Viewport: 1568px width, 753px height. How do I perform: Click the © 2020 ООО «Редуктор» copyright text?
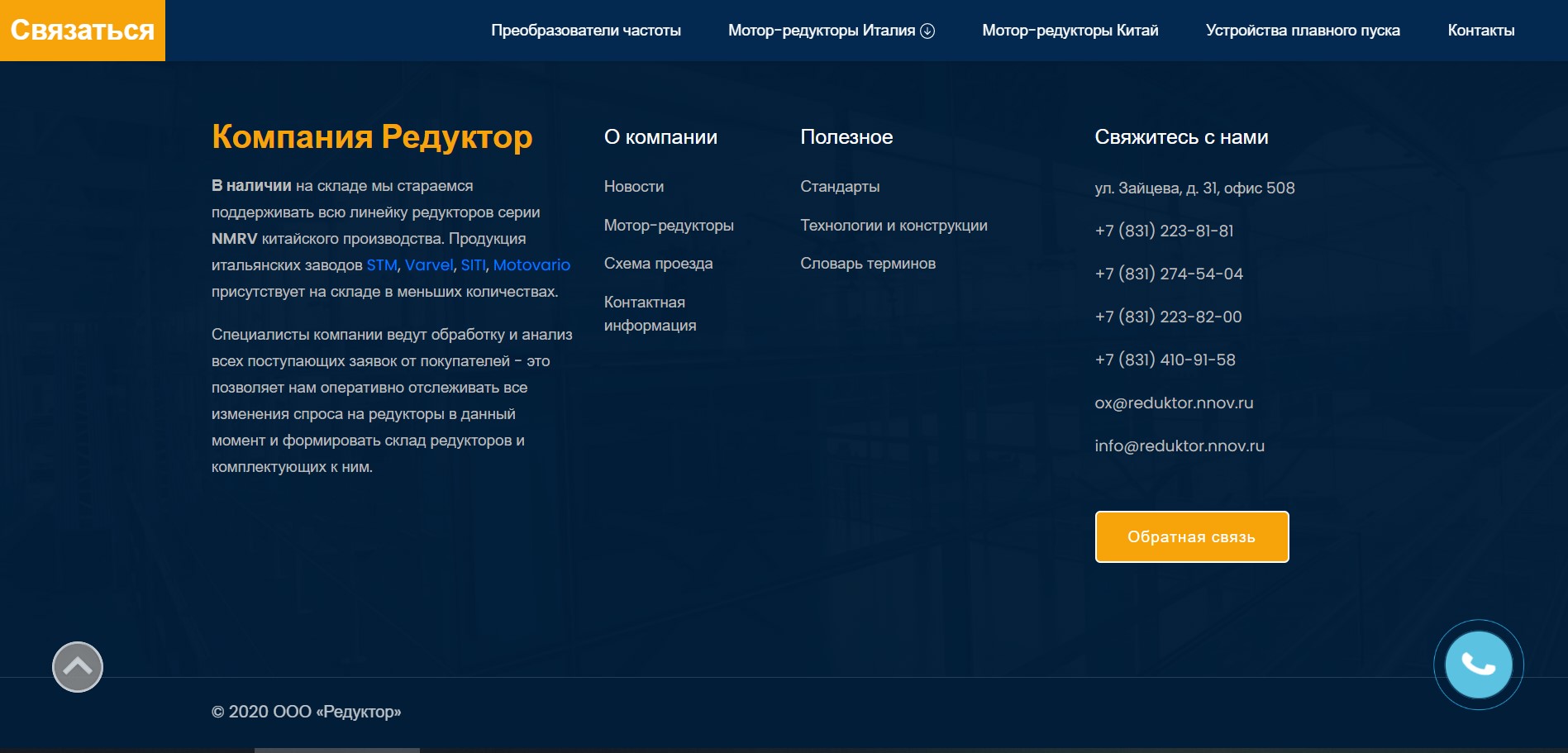click(x=306, y=712)
